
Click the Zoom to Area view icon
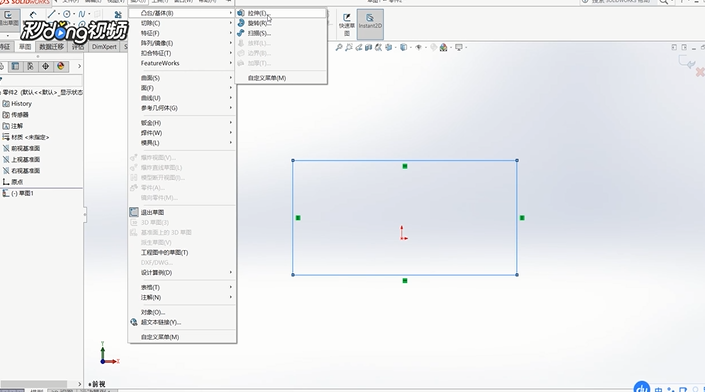point(349,47)
